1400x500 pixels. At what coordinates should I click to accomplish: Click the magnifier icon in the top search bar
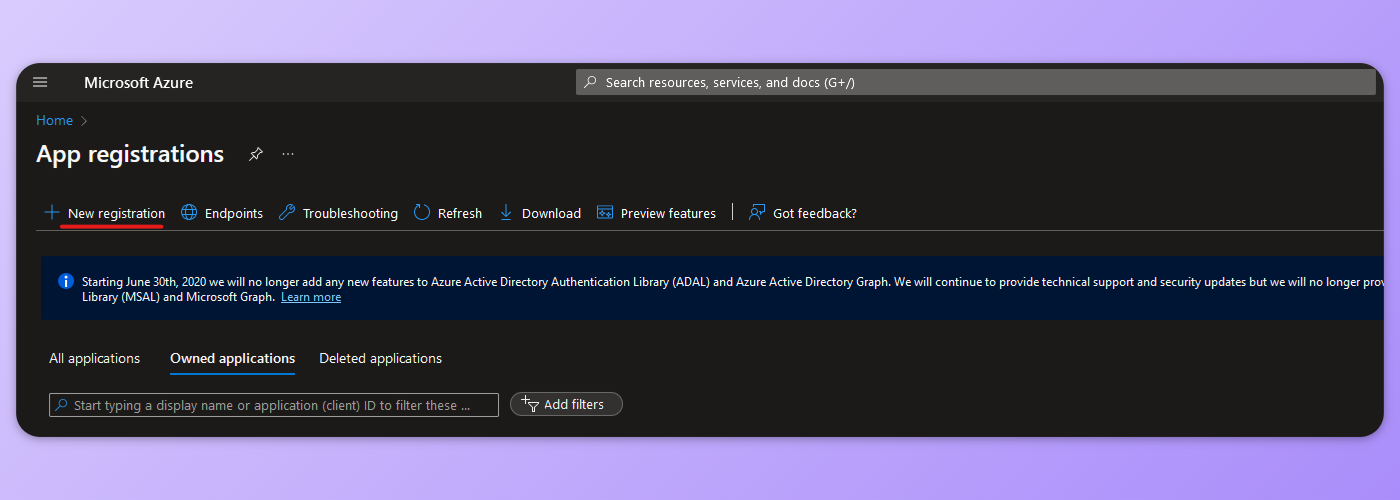(591, 82)
